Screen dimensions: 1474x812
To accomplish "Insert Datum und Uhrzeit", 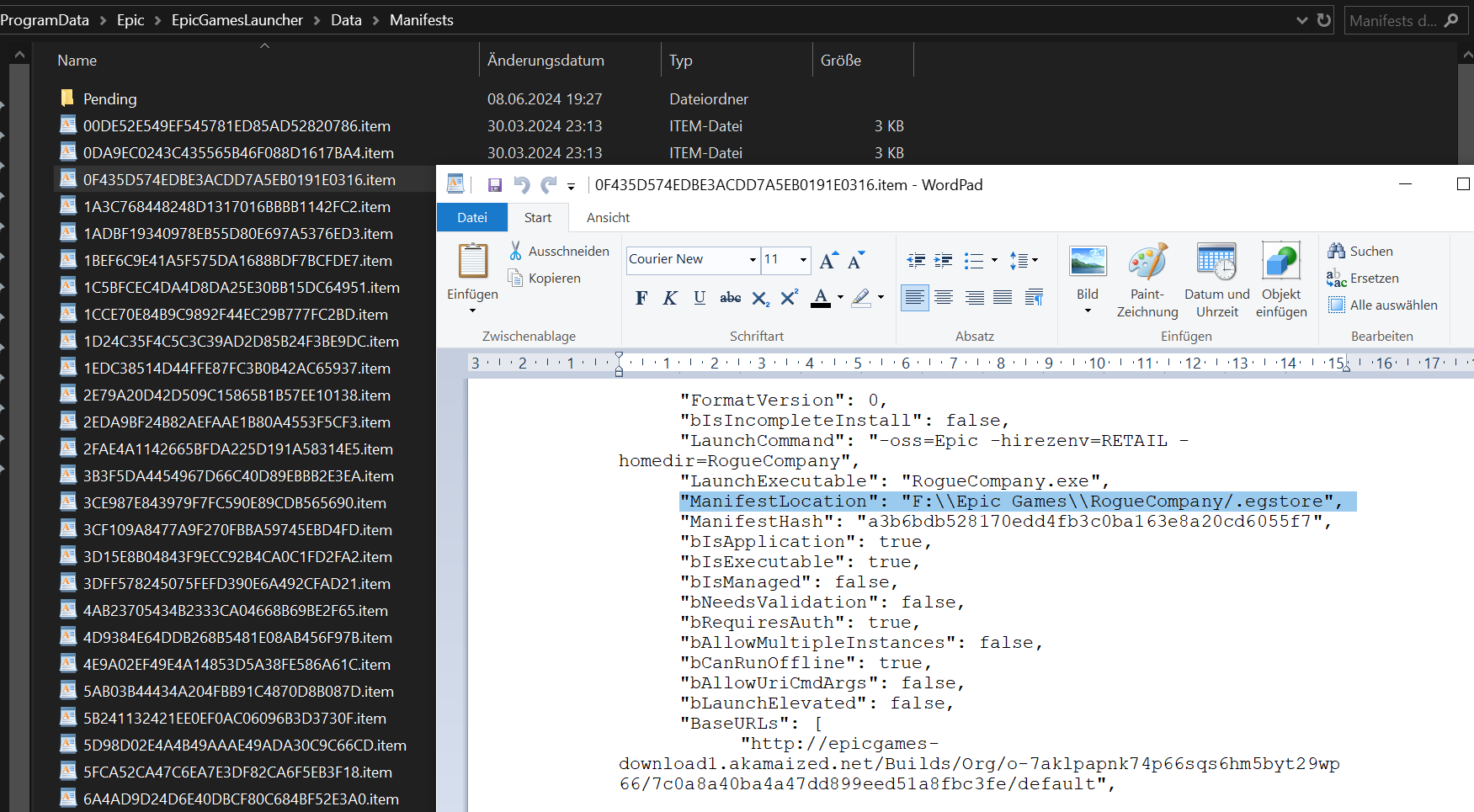I will click(x=1217, y=281).
